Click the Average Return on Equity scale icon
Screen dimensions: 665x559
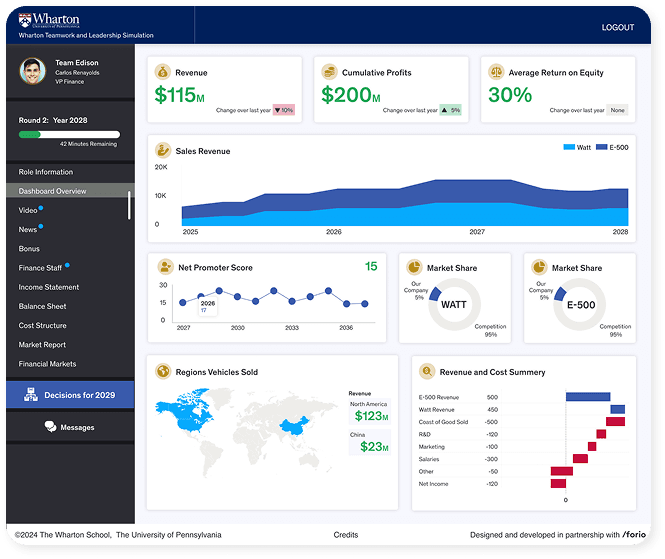494,73
